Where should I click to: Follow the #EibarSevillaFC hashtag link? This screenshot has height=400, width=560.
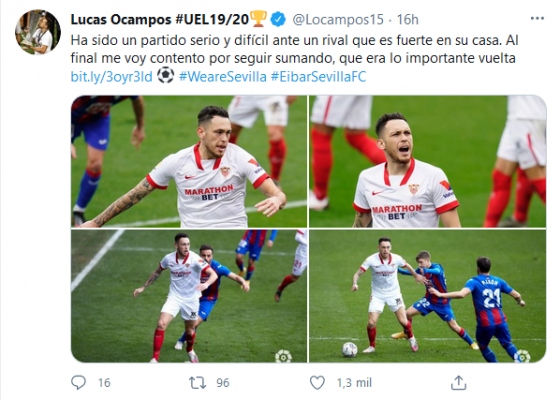pos(319,76)
